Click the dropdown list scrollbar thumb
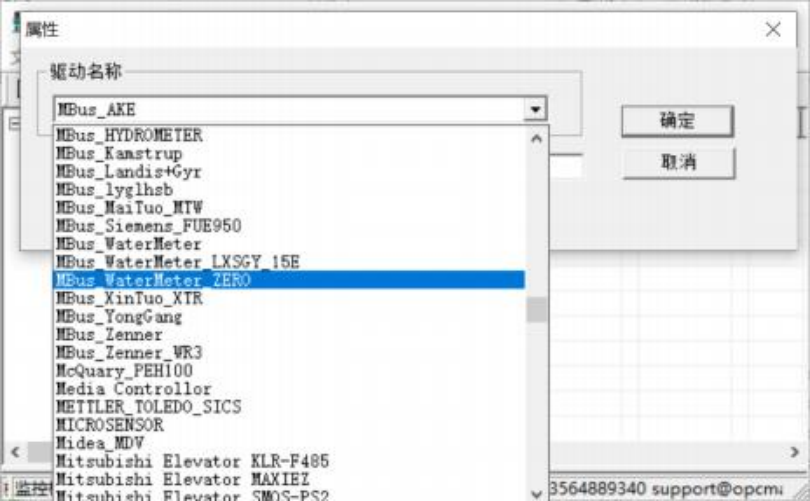 pyautogui.click(x=537, y=309)
